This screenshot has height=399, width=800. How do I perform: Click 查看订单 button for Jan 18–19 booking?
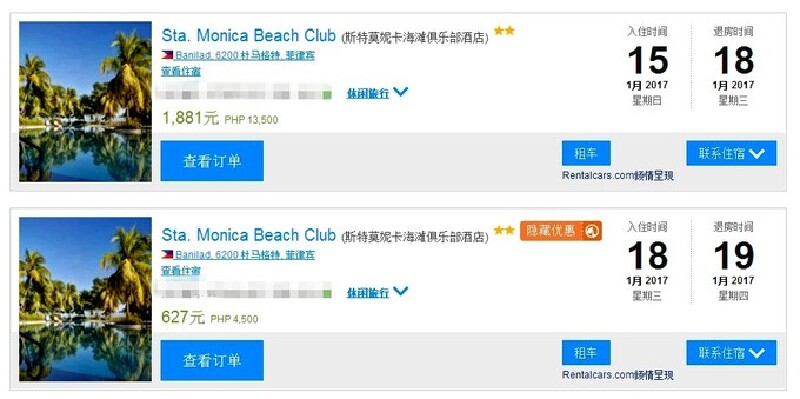(212, 360)
